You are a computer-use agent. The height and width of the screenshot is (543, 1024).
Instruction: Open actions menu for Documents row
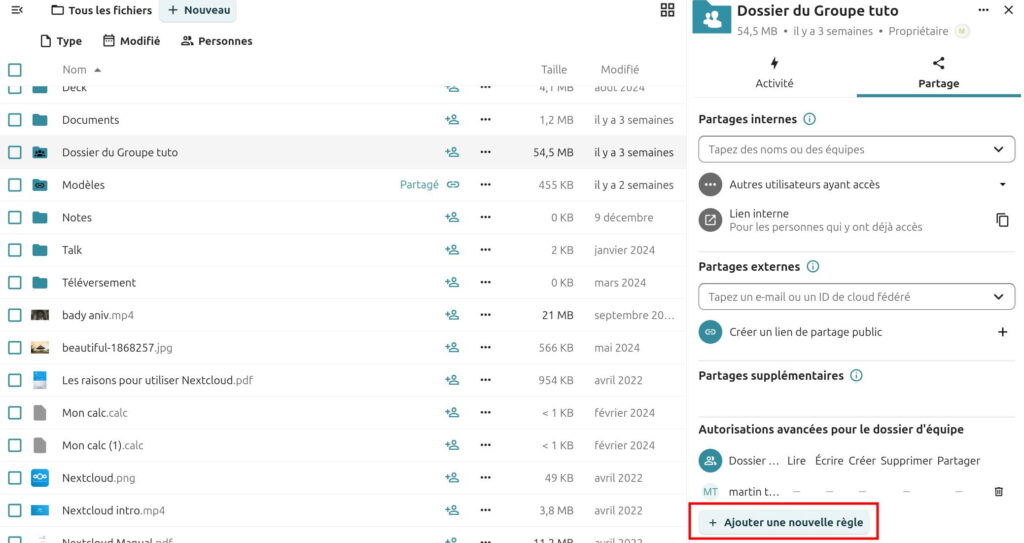point(485,120)
